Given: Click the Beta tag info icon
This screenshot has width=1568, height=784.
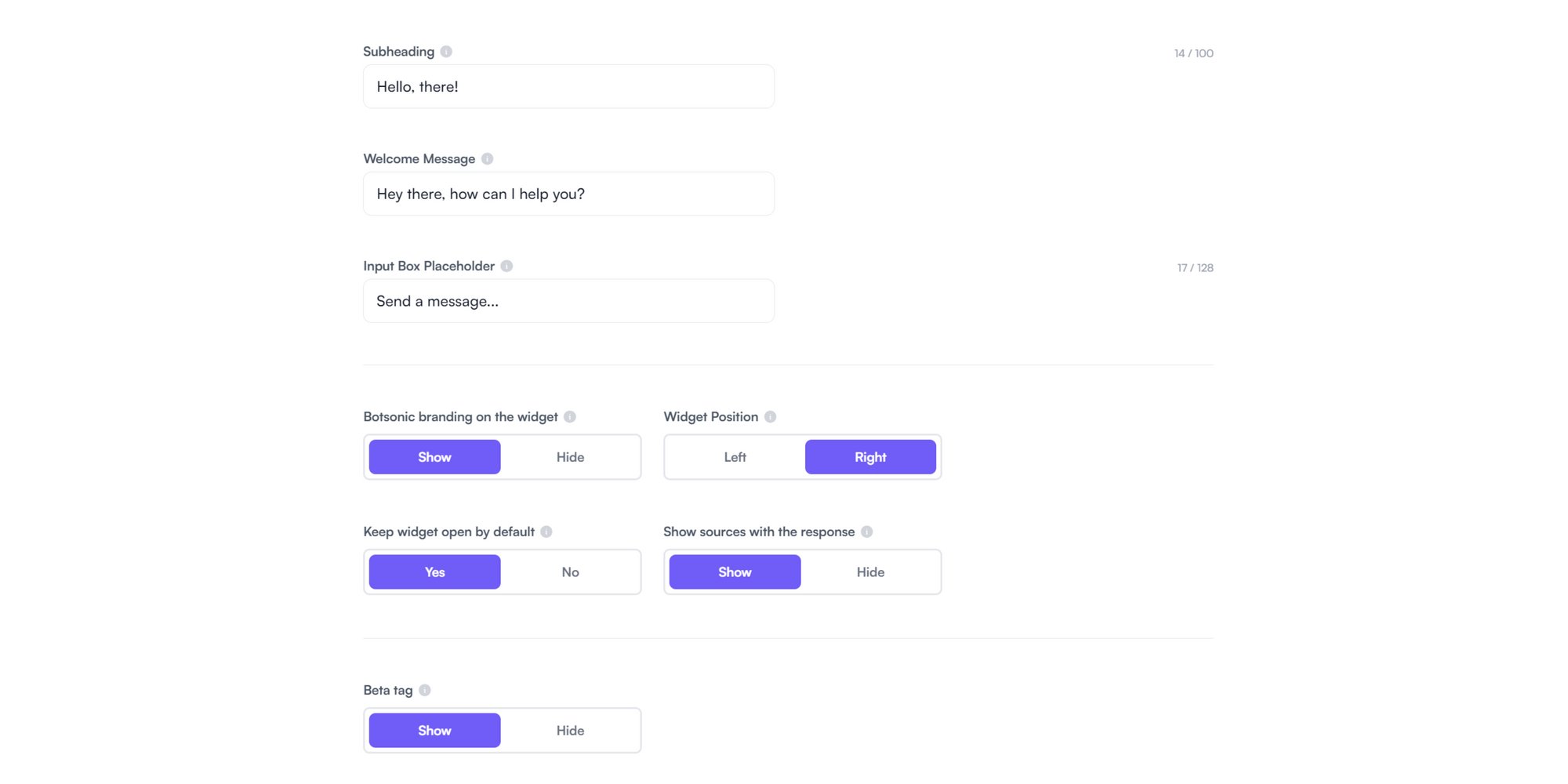Looking at the screenshot, I should point(424,690).
